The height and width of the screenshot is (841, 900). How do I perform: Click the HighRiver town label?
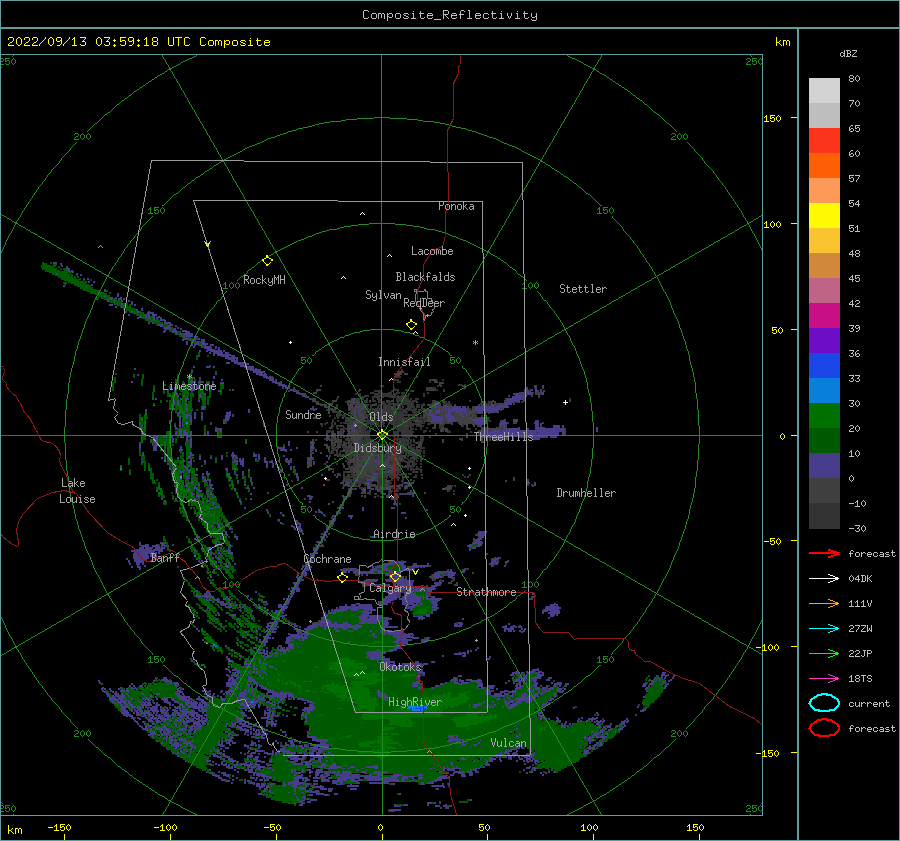tap(415, 702)
